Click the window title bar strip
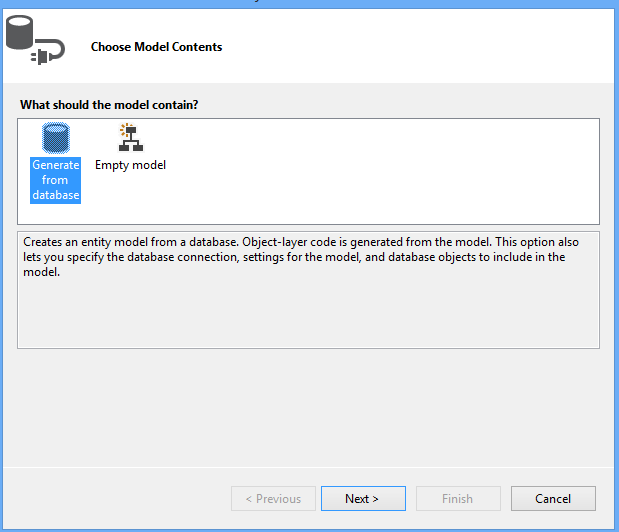 309,3
